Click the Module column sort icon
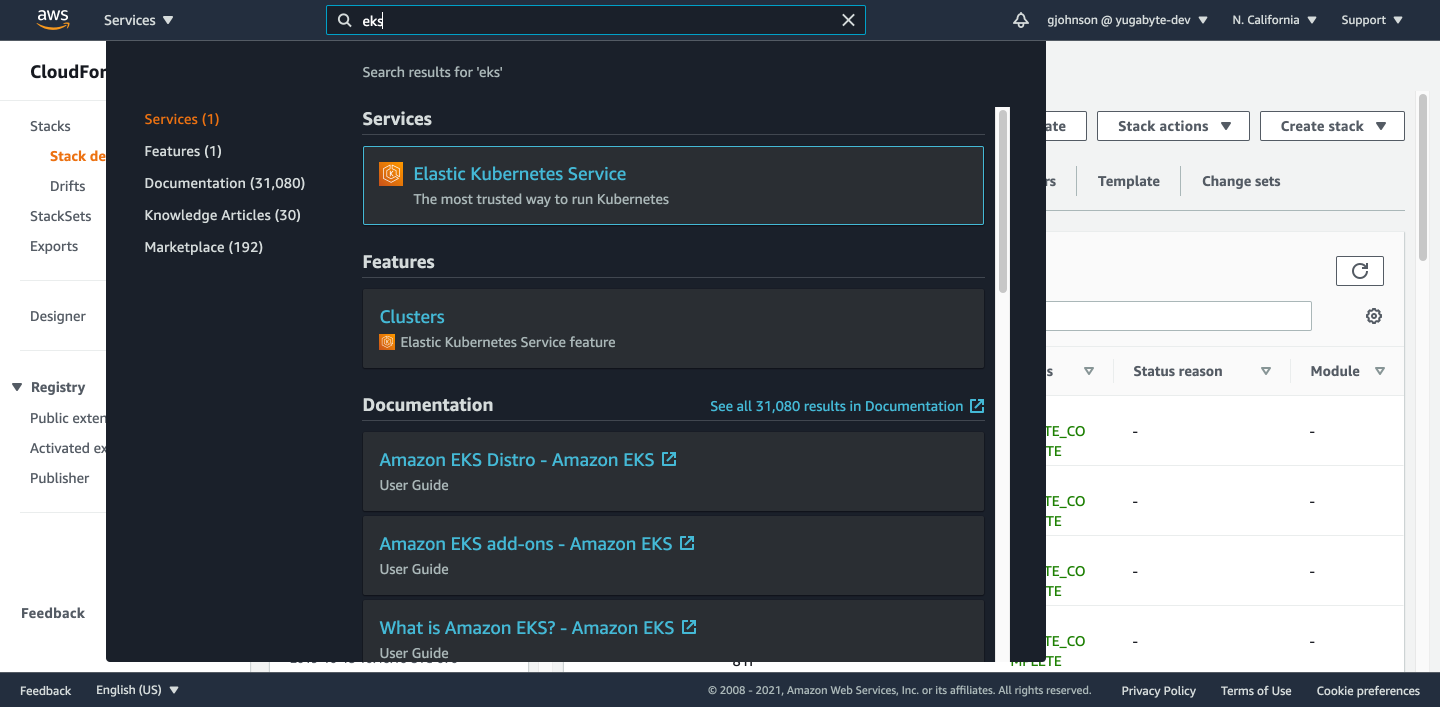Viewport: 1440px width, 707px height. coord(1379,371)
